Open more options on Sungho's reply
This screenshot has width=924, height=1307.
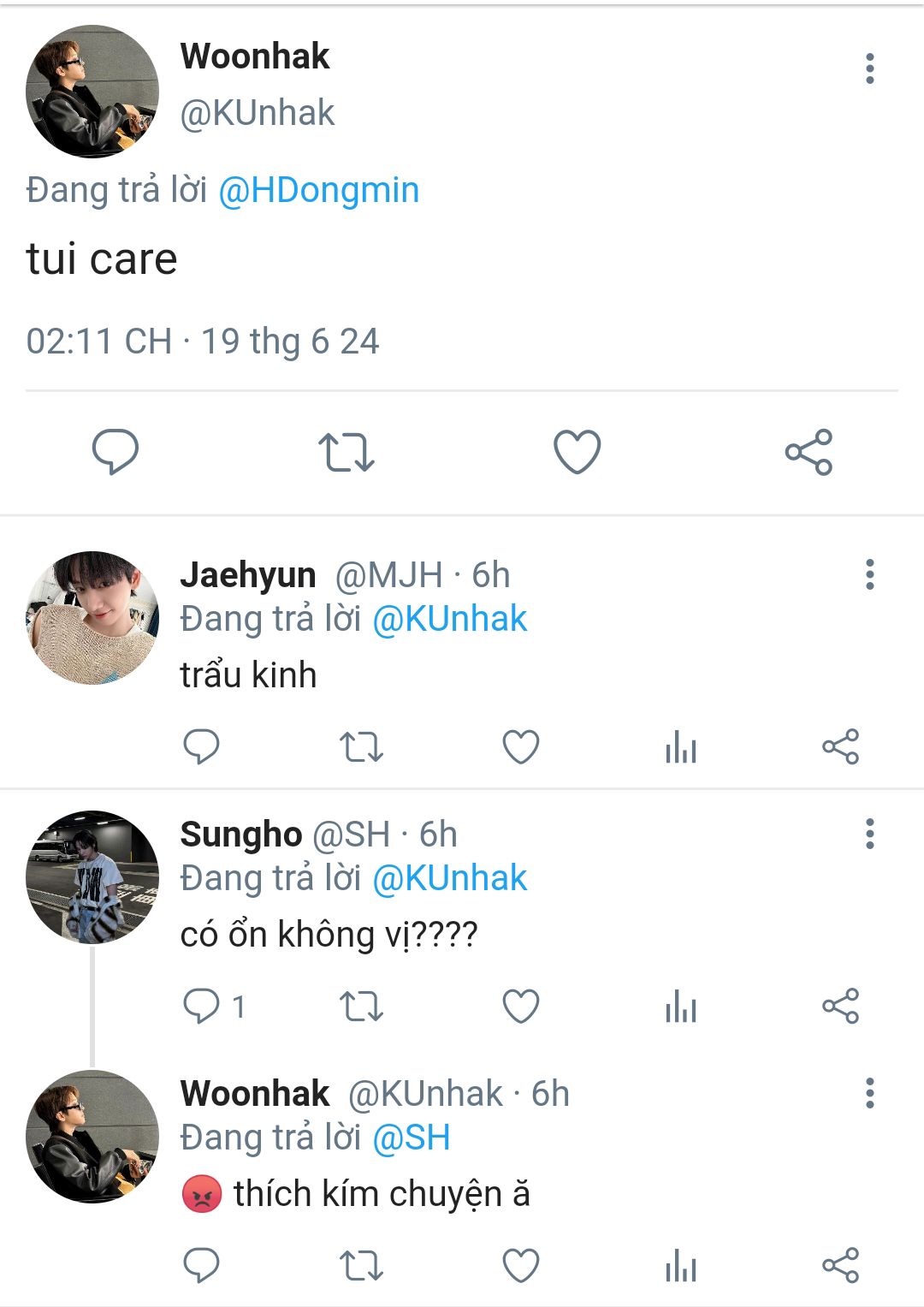(870, 834)
